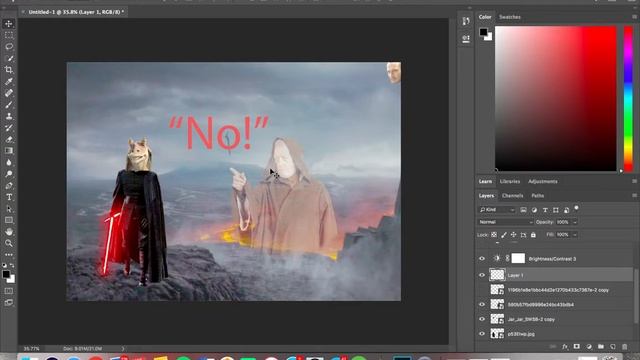Switch to the Paths tab
Viewport: 640px width, 360px height.
(x=538, y=196)
